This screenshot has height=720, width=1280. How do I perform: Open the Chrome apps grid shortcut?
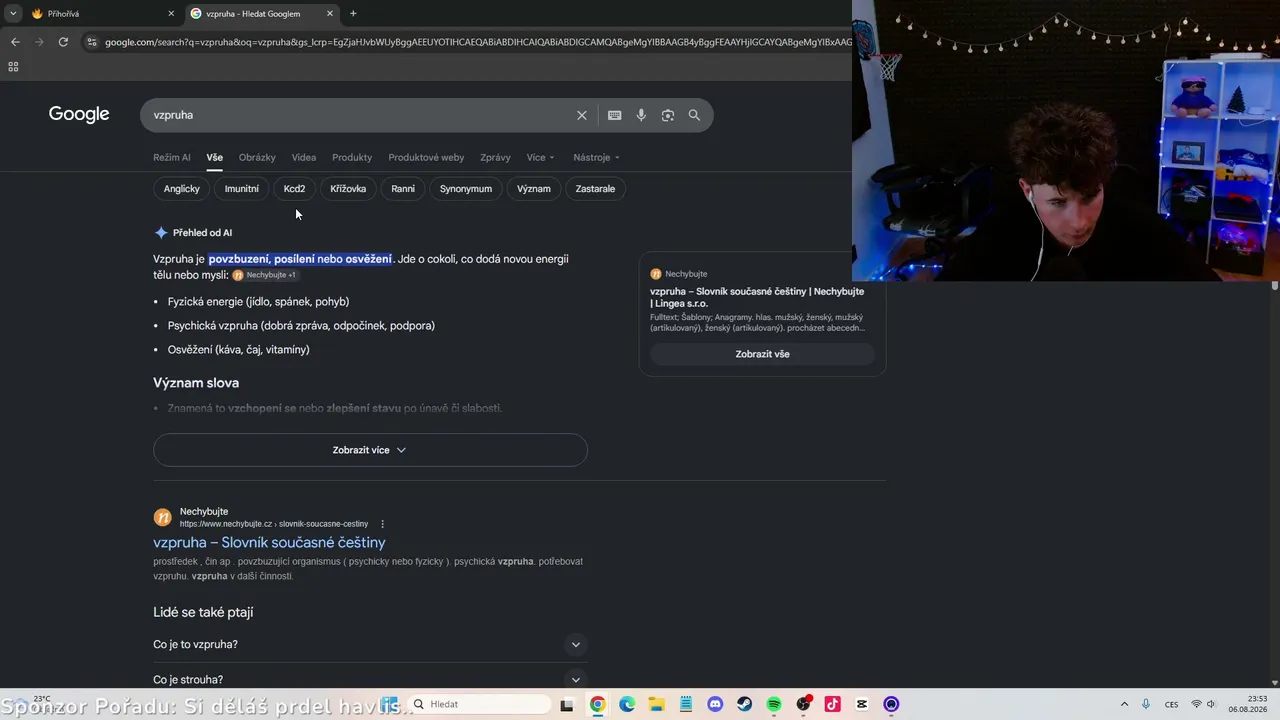tap(13, 67)
